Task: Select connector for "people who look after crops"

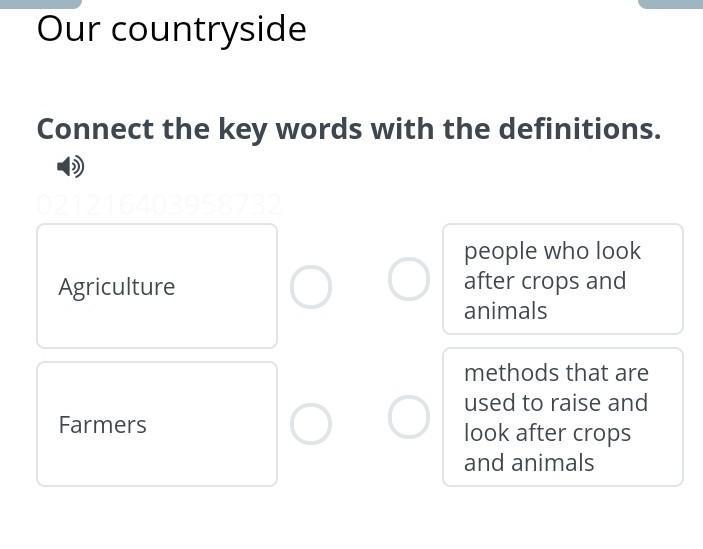Action: click(x=409, y=279)
